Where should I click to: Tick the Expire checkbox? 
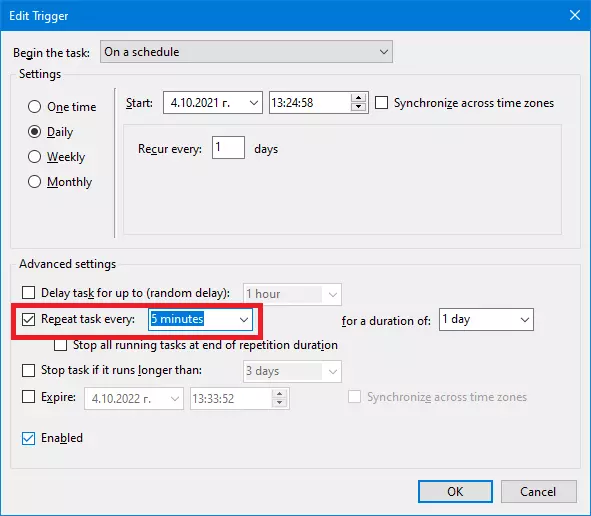tap(29, 397)
